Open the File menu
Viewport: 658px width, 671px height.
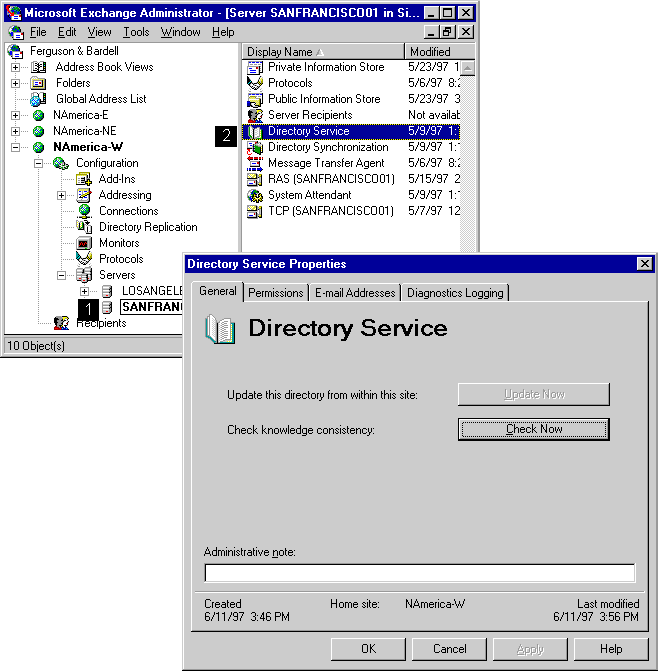pyautogui.click(x=38, y=32)
